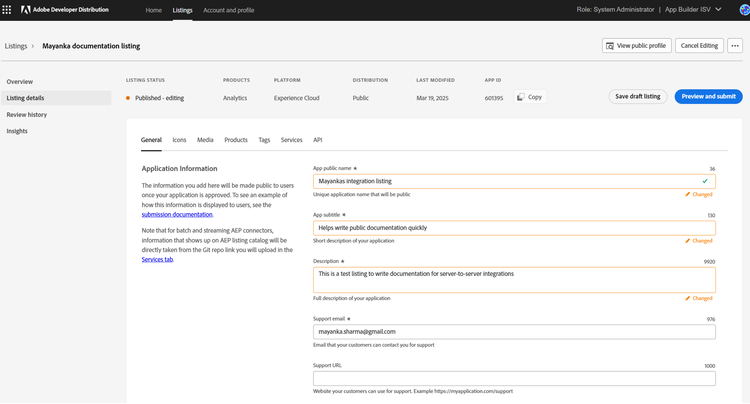
Task: Go to Insights in sidebar
Action: point(17,131)
